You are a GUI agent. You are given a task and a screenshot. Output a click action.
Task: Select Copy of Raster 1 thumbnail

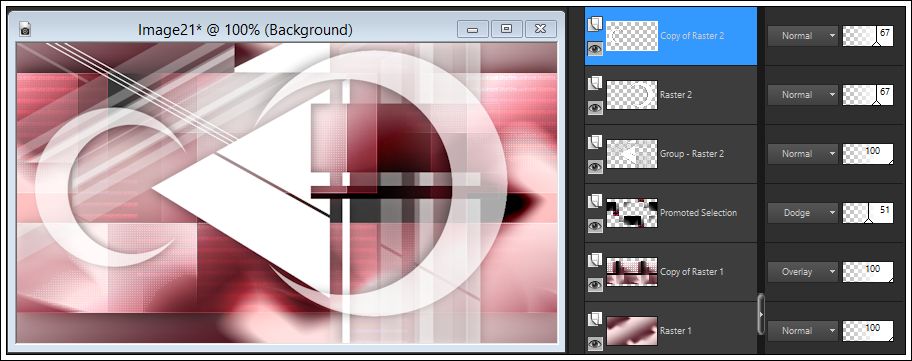[632, 271]
